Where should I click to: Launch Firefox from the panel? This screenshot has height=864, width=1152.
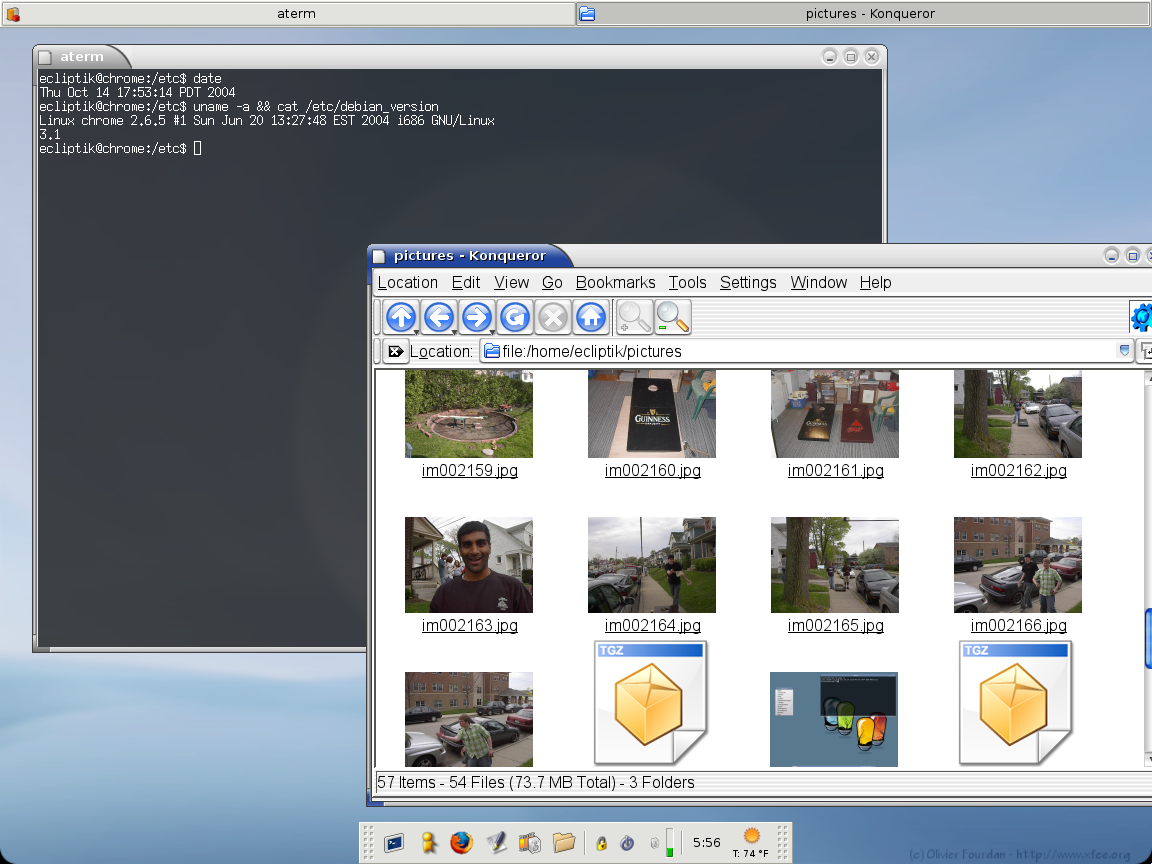click(x=460, y=842)
